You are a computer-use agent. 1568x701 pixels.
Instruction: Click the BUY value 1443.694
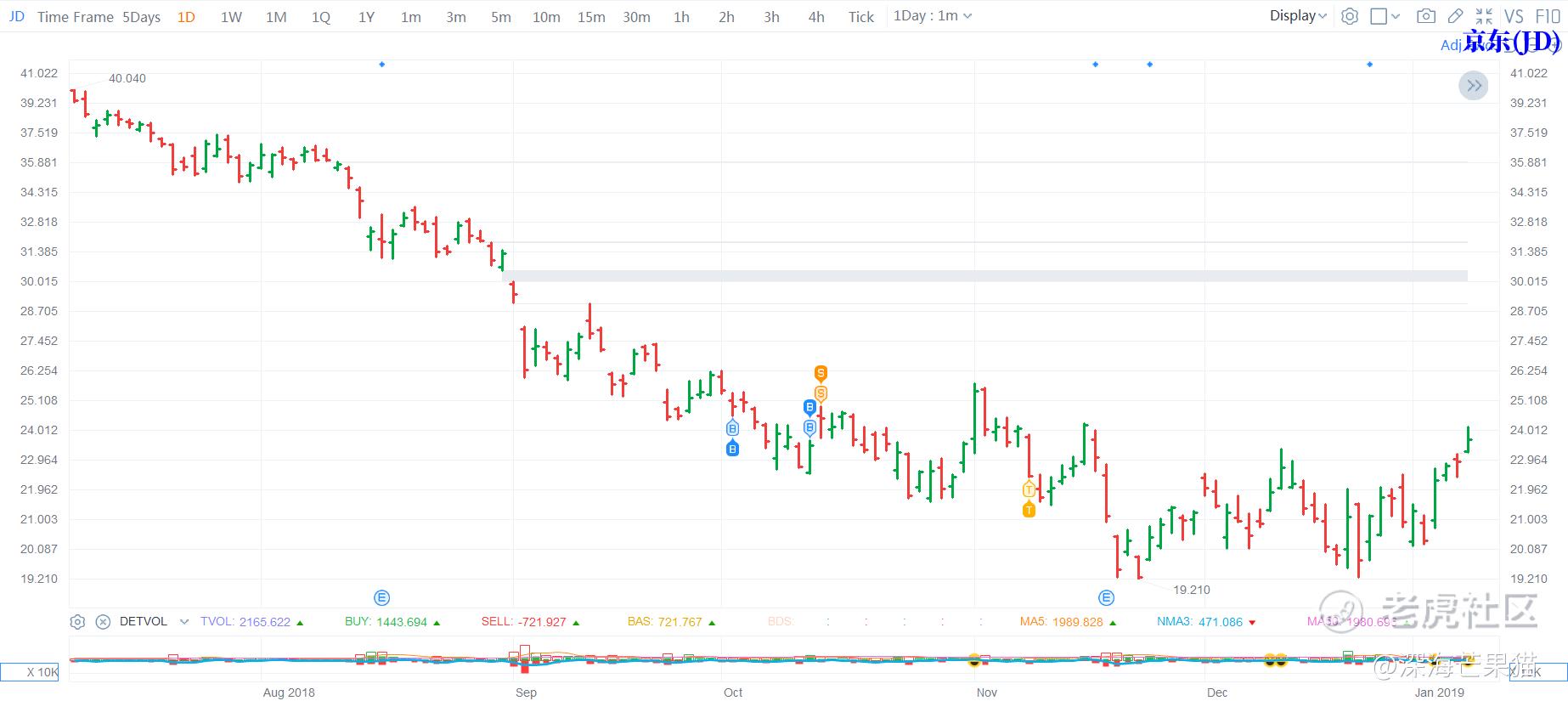402,622
